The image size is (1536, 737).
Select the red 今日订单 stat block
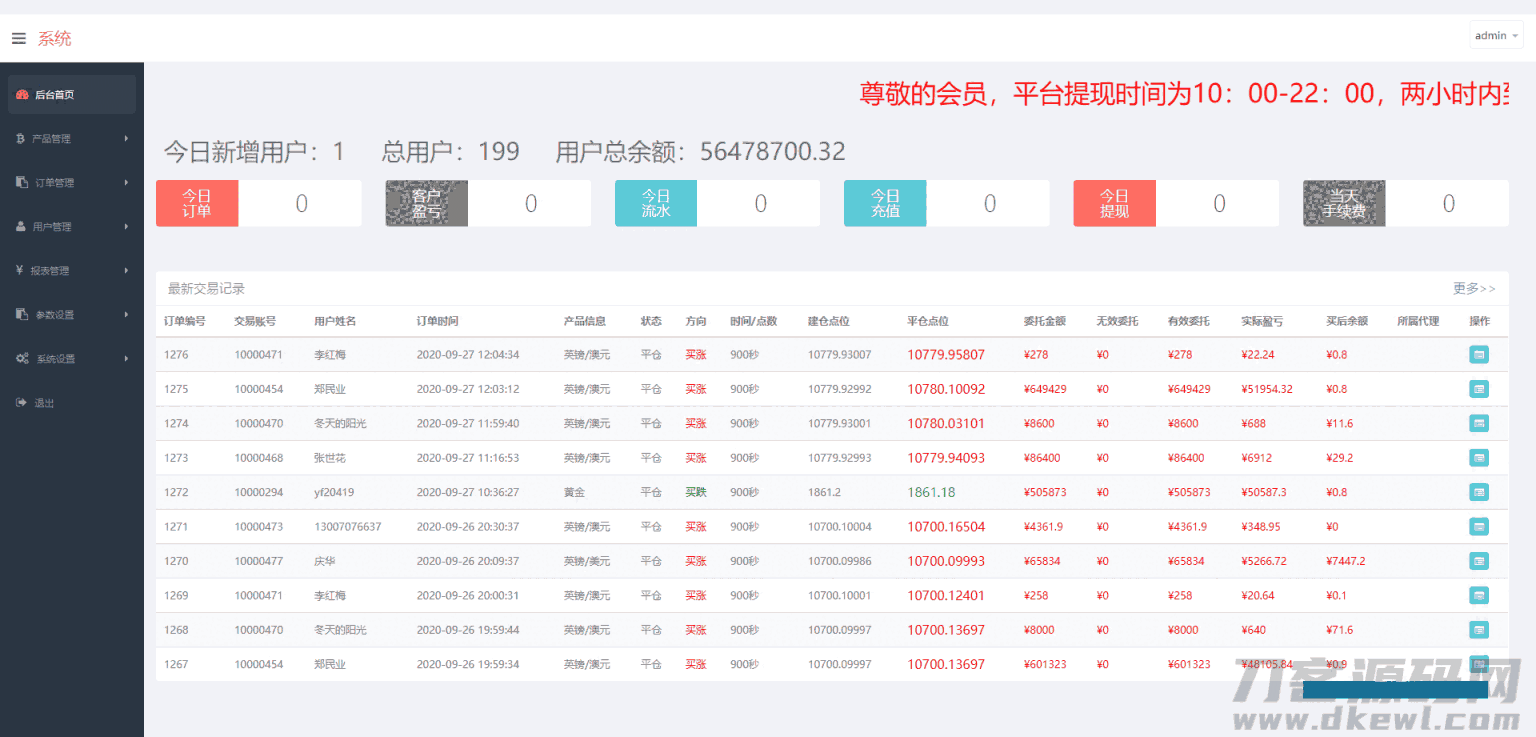click(197, 203)
